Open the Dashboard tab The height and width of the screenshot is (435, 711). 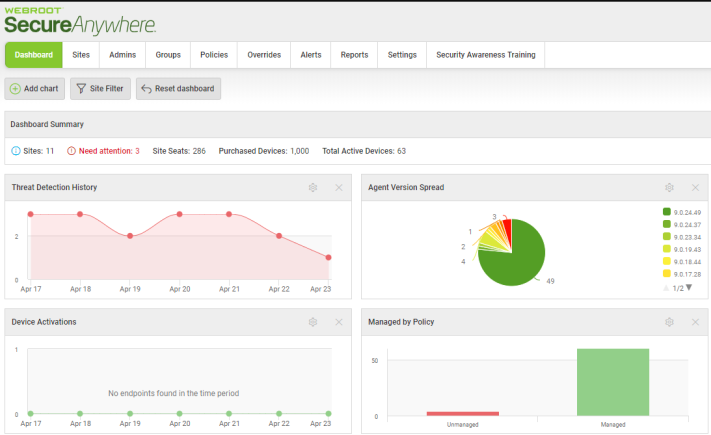click(x=34, y=55)
